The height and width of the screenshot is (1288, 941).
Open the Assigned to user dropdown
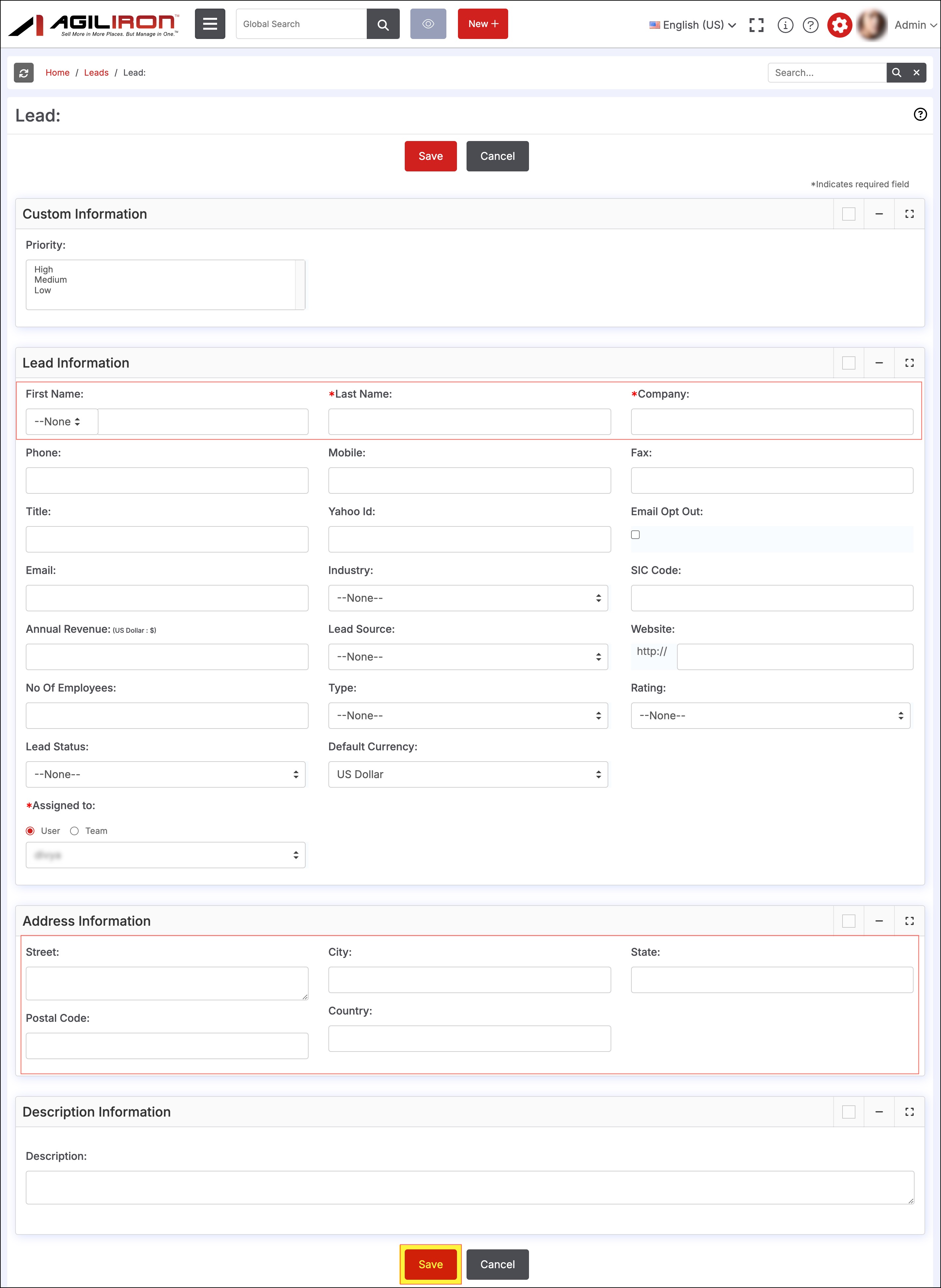click(165, 855)
